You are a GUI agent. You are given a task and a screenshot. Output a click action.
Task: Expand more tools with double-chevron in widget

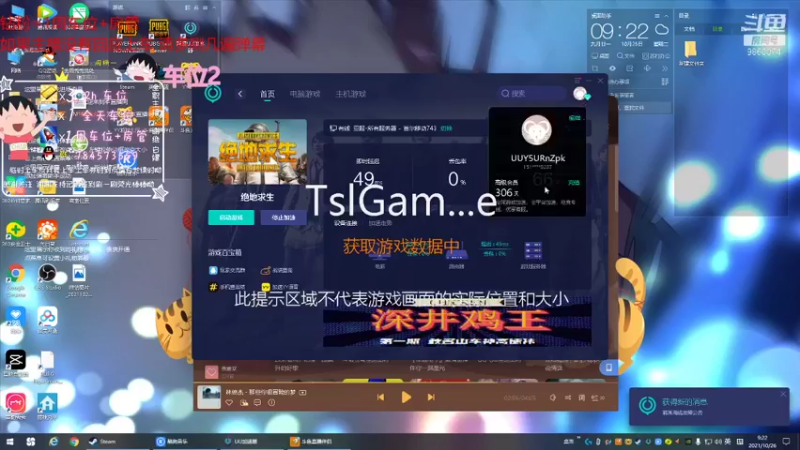[x=665, y=68]
